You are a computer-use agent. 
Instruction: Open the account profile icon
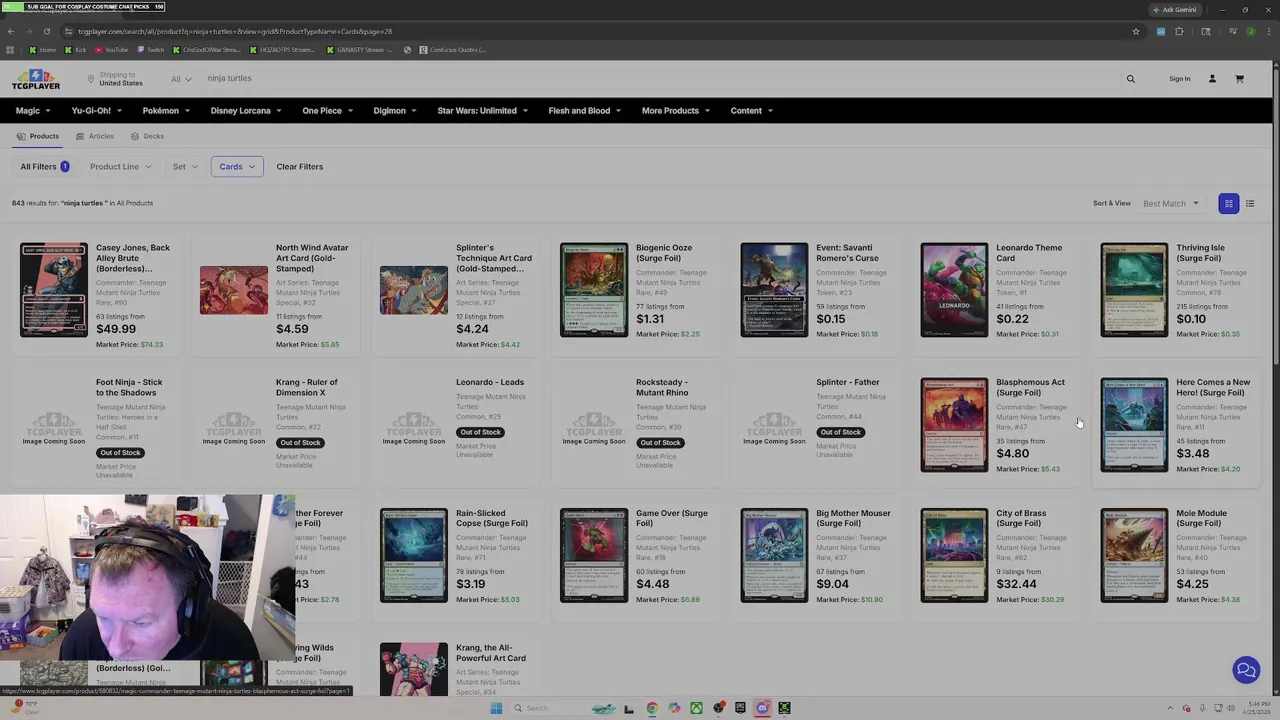[x=1212, y=79]
